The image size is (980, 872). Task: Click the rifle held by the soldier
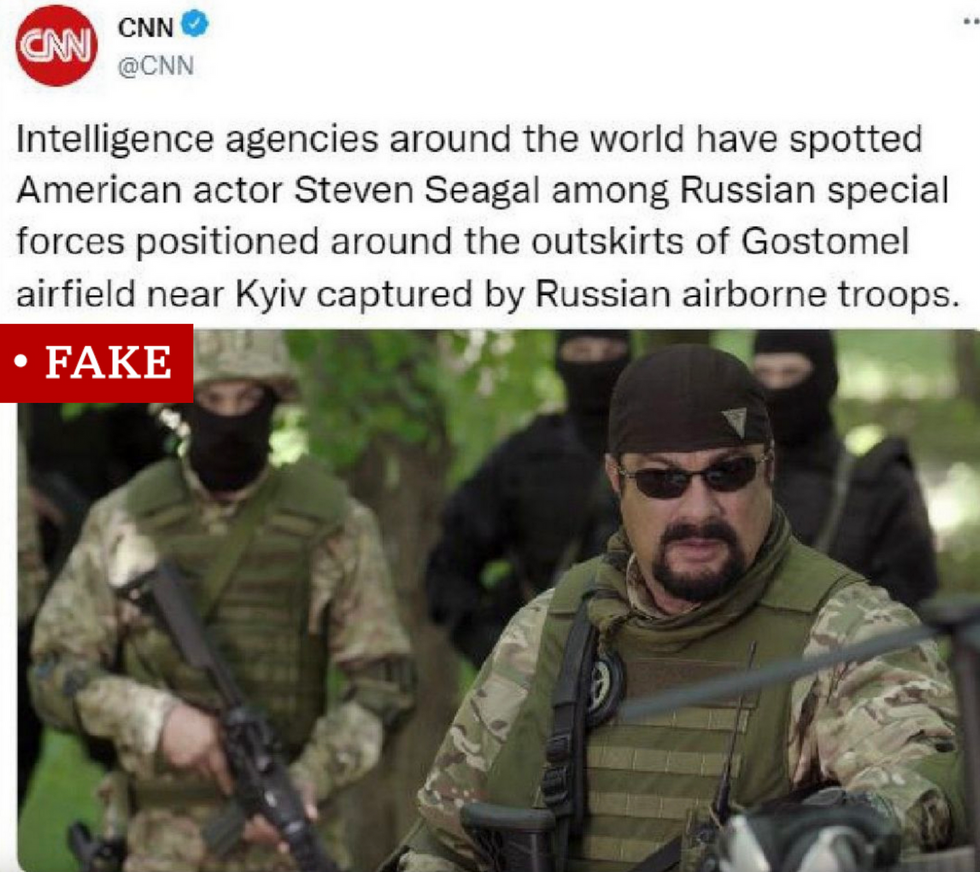(x=230, y=713)
